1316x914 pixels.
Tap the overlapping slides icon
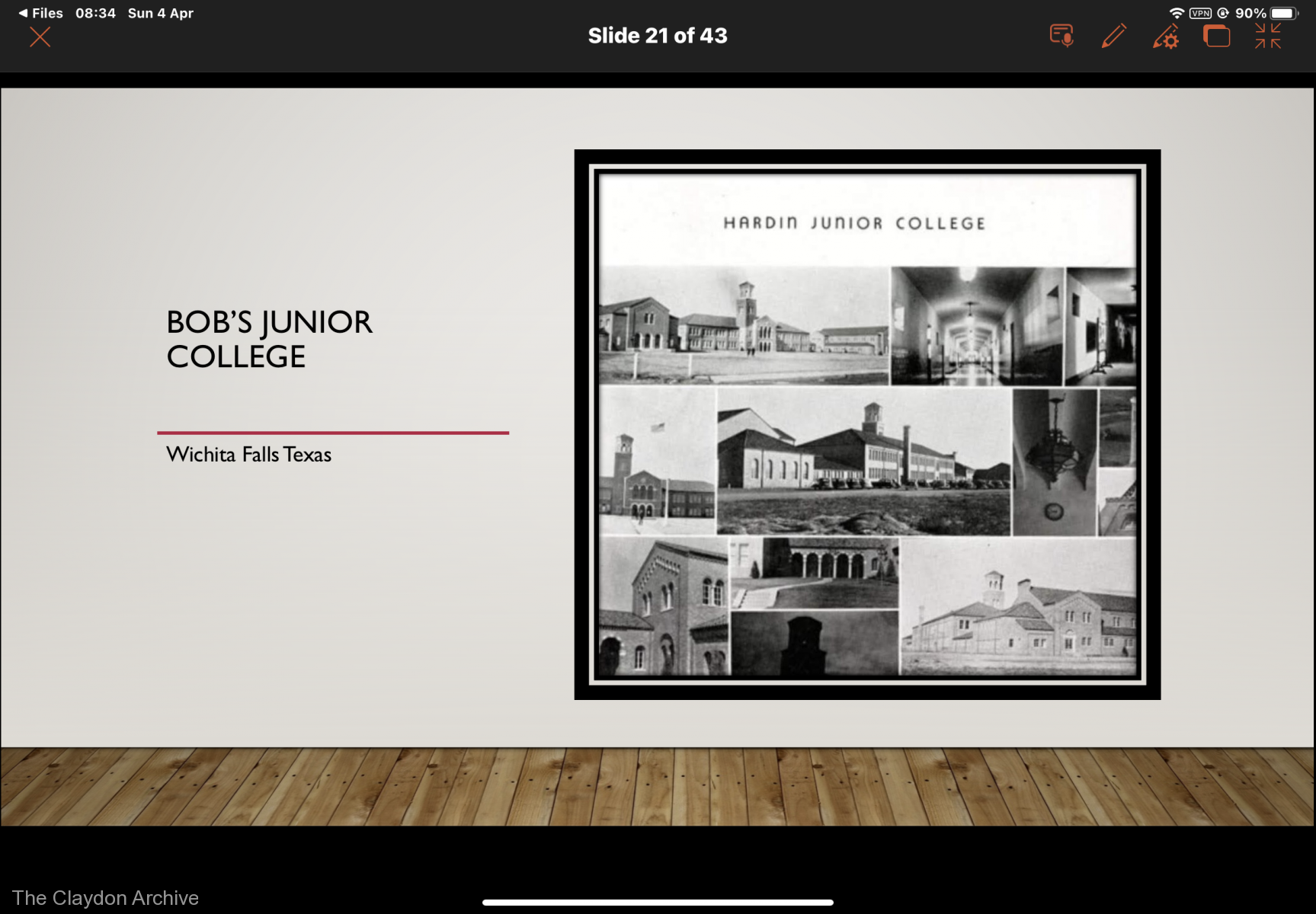pos(1216,36)
